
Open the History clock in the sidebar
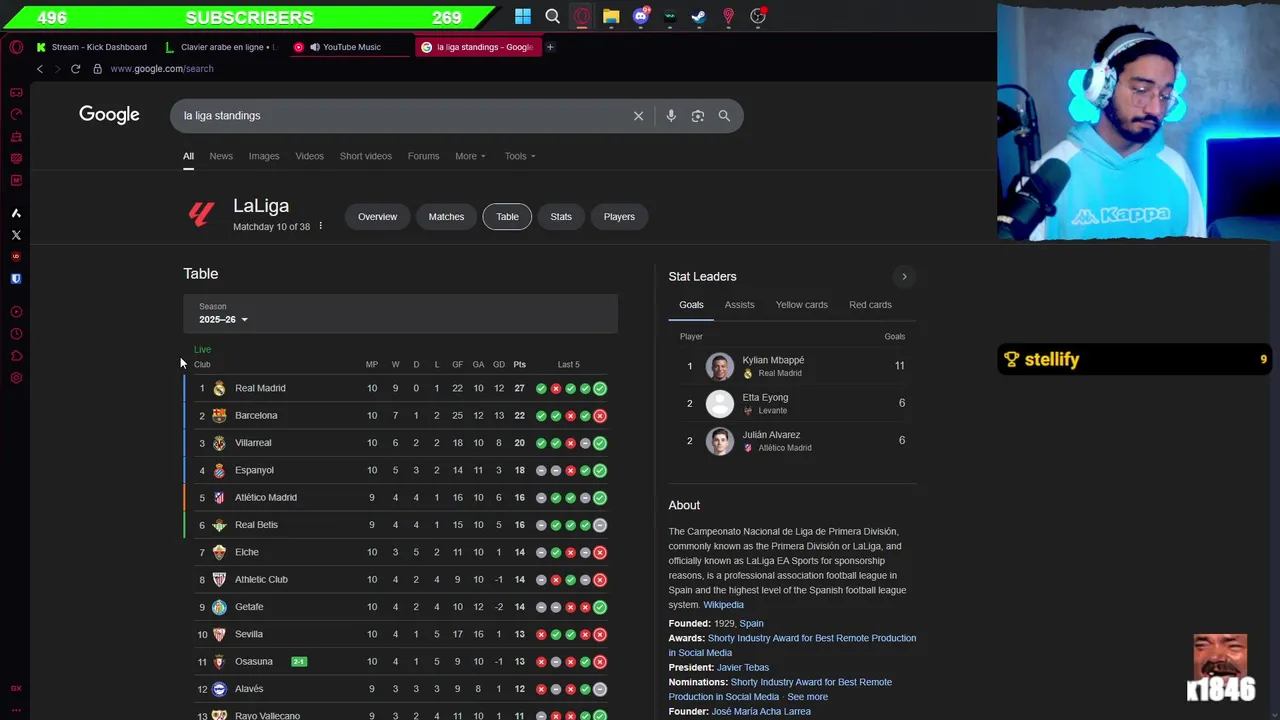pyautogui.click(x=16, y=334)
